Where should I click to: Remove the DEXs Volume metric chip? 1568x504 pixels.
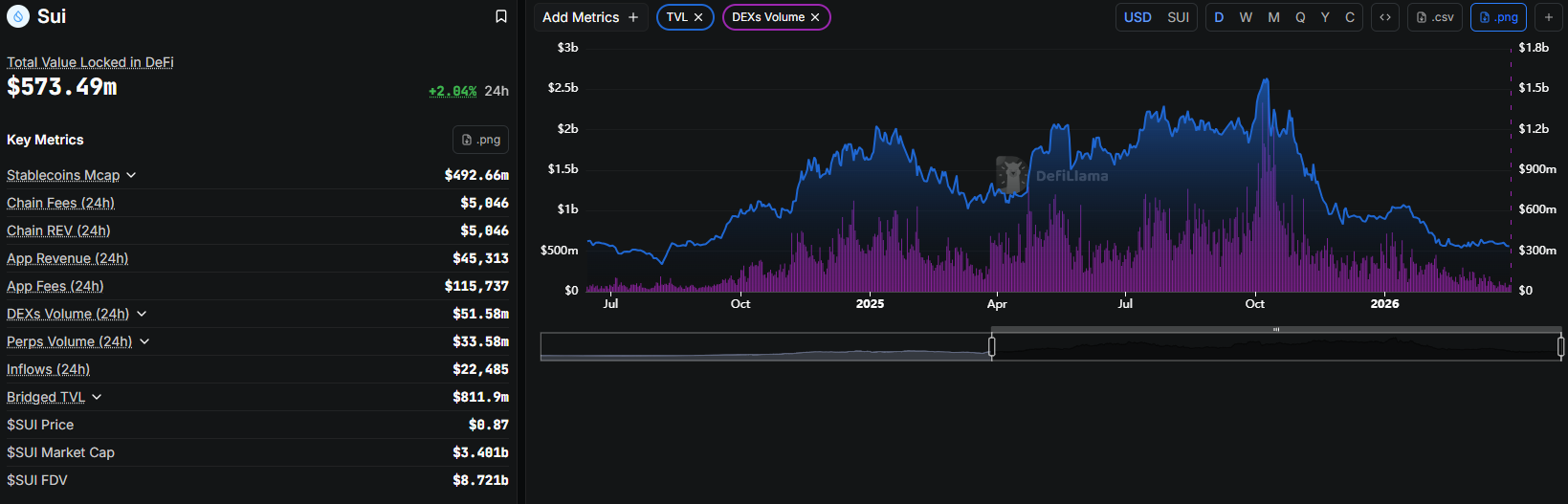pos(815,17)
